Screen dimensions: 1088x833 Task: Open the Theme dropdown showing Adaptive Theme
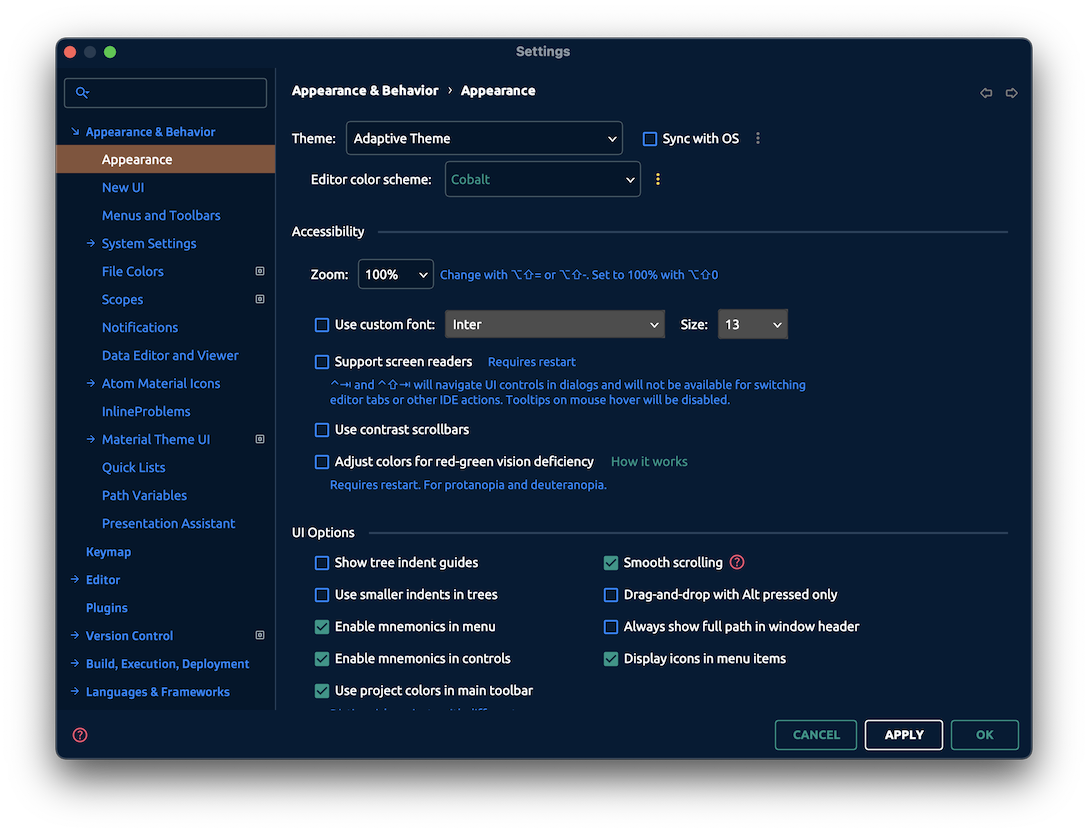[x=484, y=138]
